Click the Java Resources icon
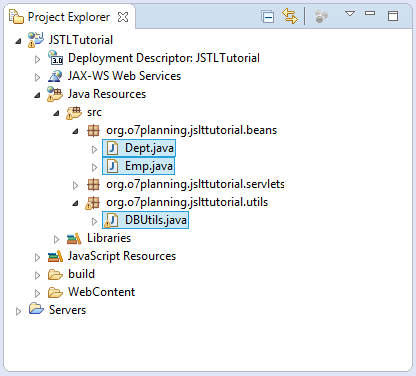 point(55,94)
